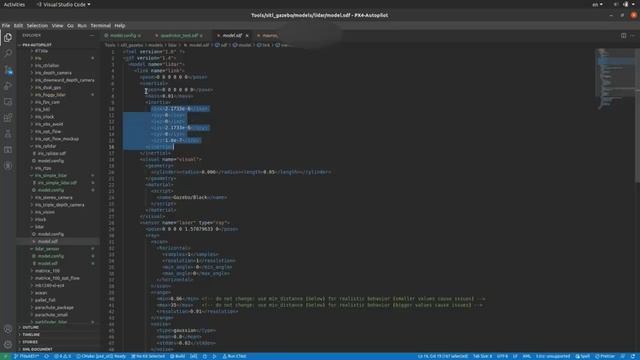Open the keyboard language indicator in top bar
640x360 pixels.
pyautogui.click(x=597, y=4)
